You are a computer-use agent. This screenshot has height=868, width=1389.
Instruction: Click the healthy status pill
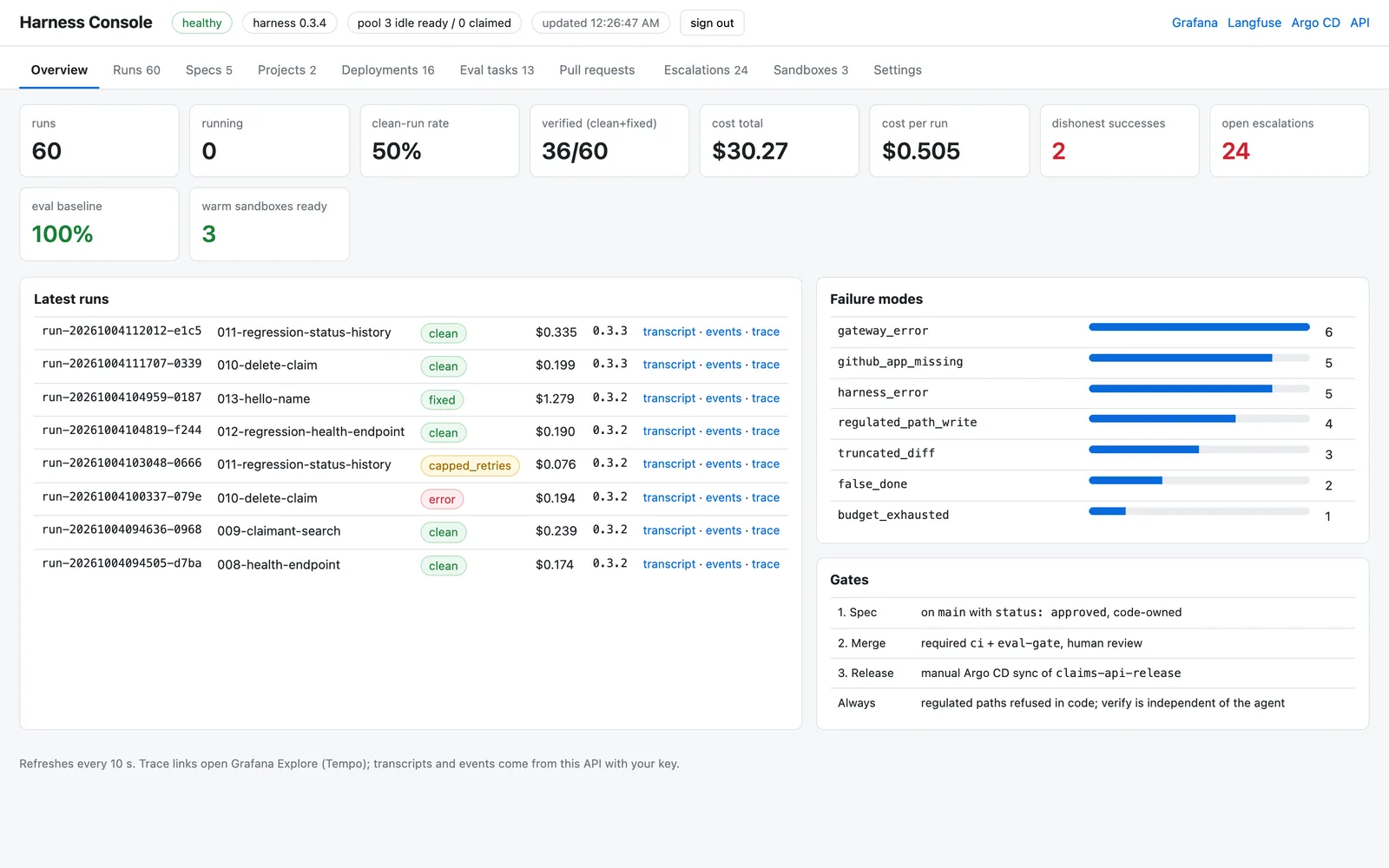(201, 23)
